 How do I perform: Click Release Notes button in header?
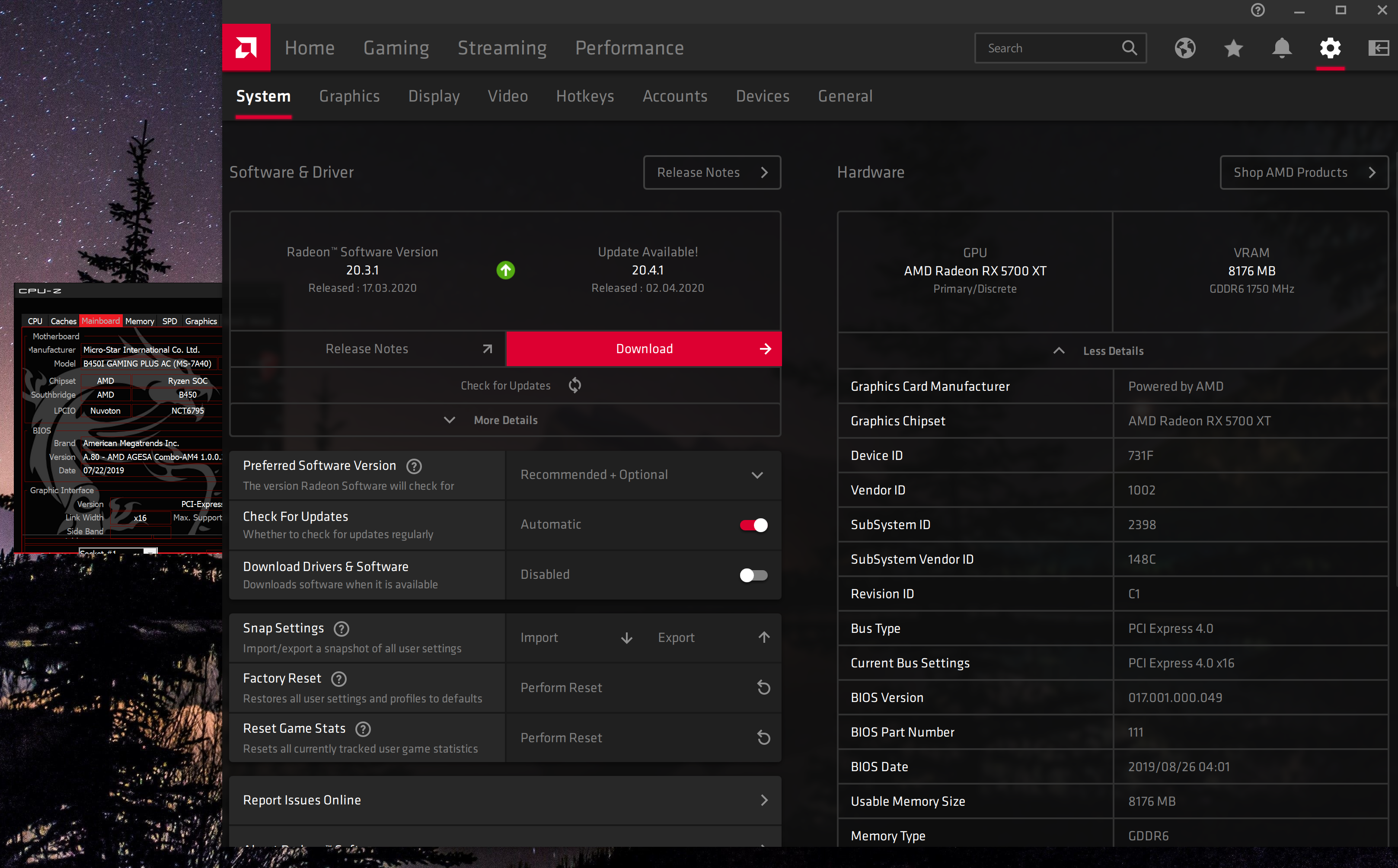[x=712, y=172]
